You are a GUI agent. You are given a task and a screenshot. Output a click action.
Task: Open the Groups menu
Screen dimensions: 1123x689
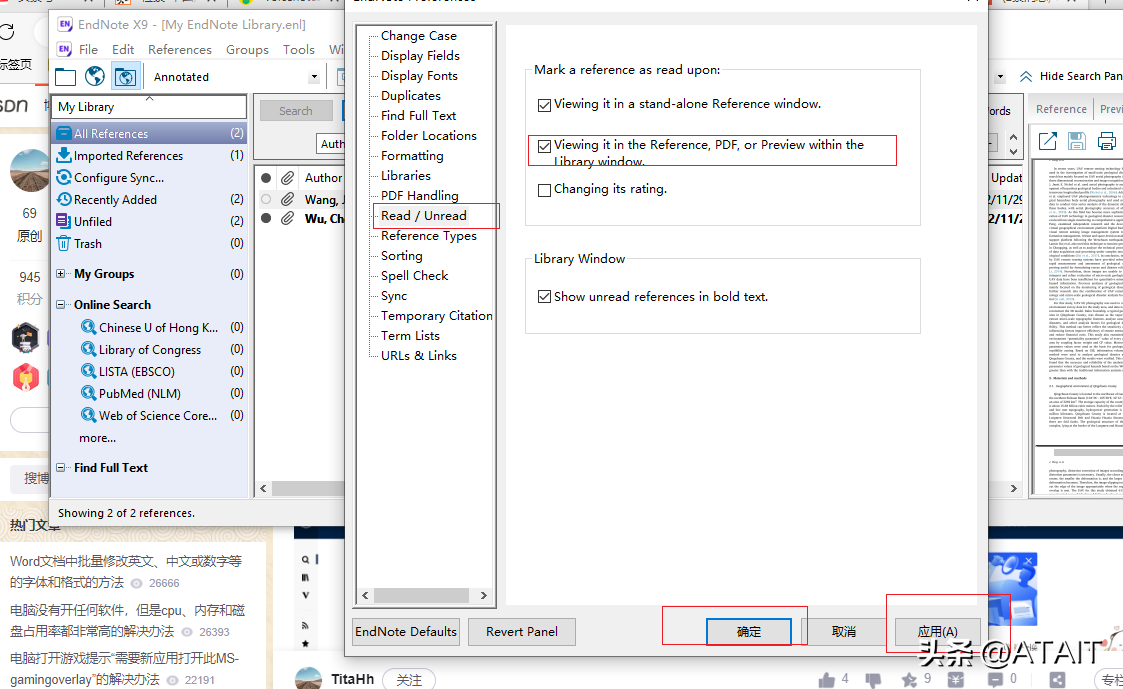[x=247, y=49]
